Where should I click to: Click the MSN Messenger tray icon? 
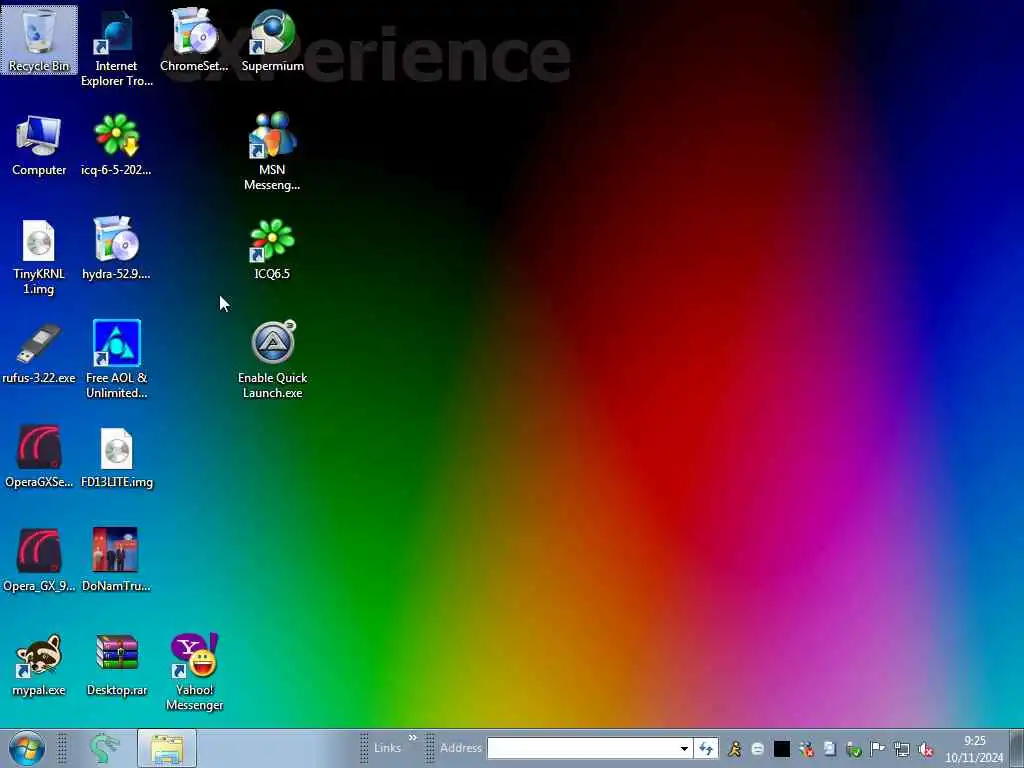tap(807, 749)
